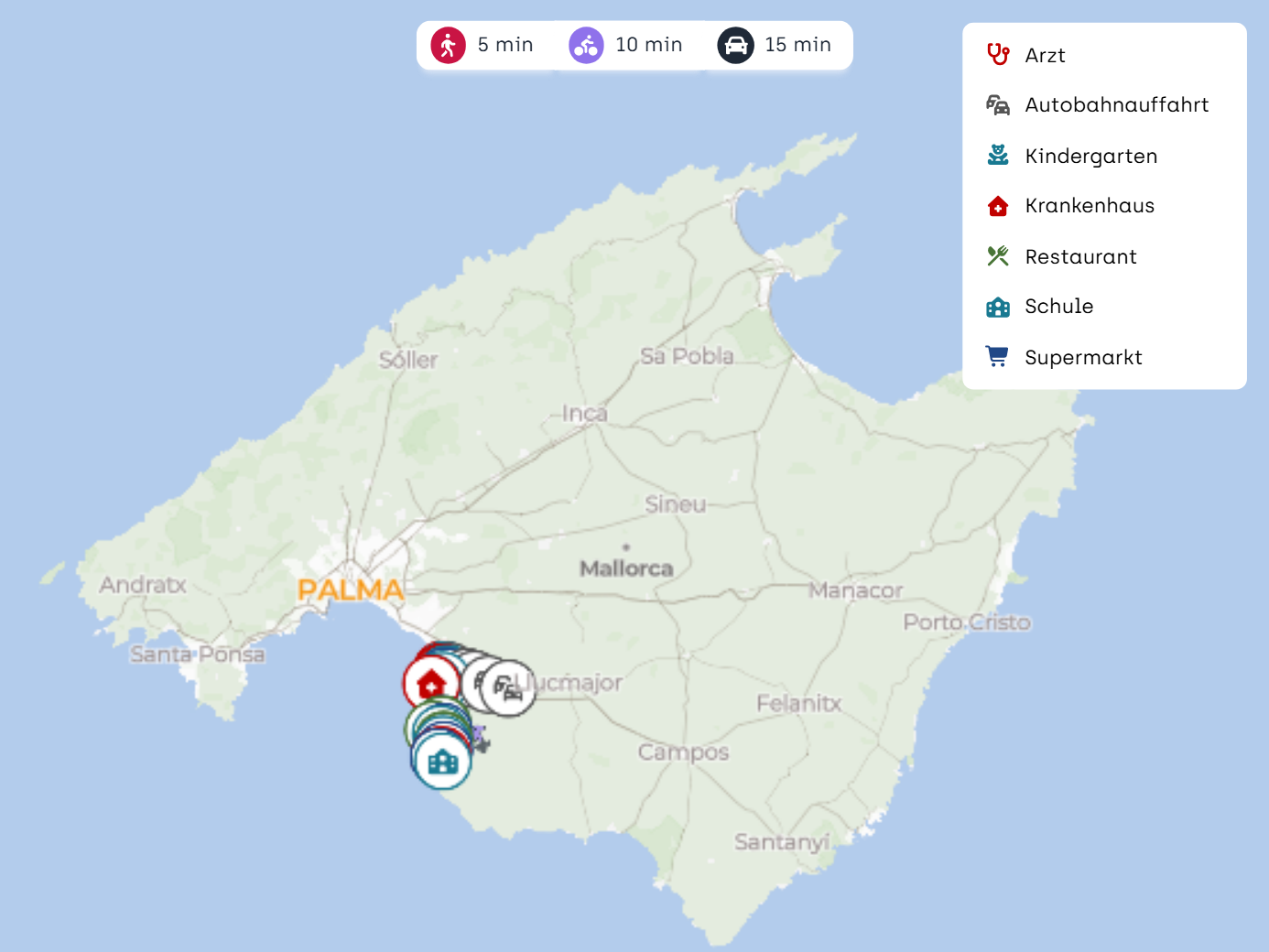Image resolution: width=1269 pixels, height=952 pixels.
Task: Click the stethoscope Arzt icon
Action: tap(998, 55)
